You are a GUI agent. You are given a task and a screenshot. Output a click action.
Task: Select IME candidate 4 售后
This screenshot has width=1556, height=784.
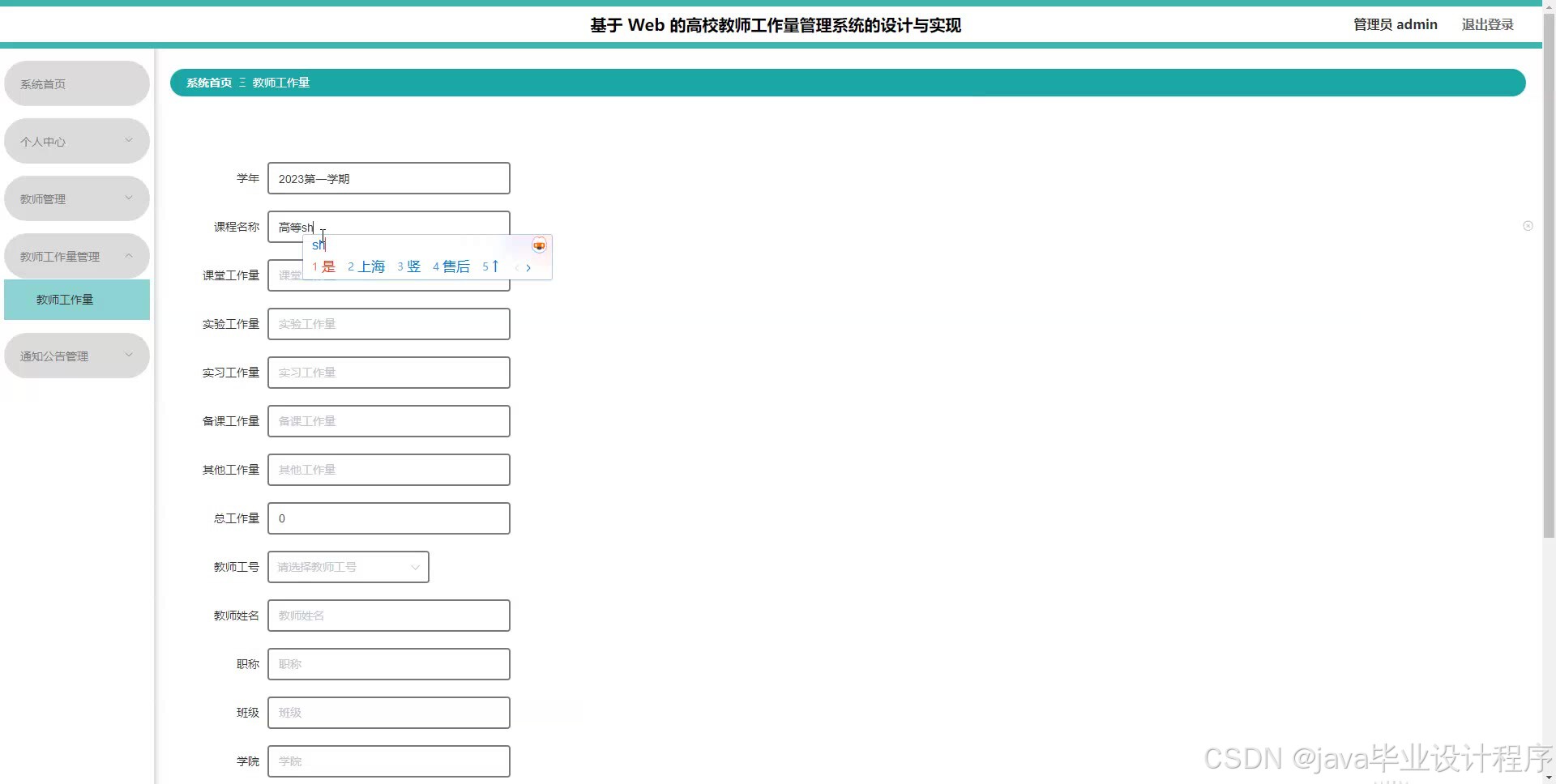pos(451,266)
